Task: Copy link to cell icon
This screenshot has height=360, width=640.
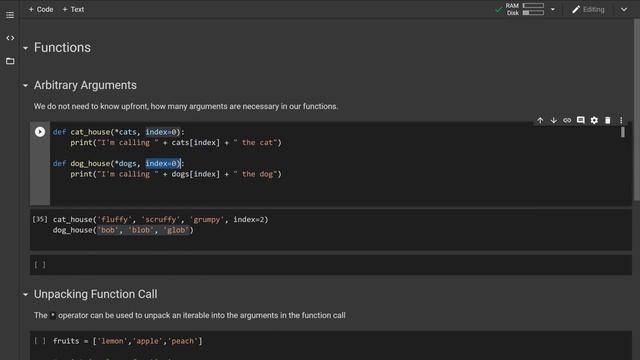Action: [x=567, y=120]
